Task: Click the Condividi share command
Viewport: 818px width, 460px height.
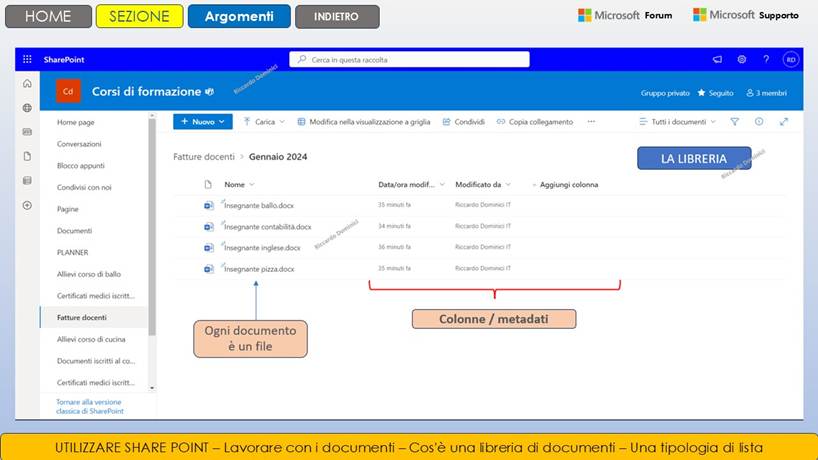Action: click(x=463, y=122)
